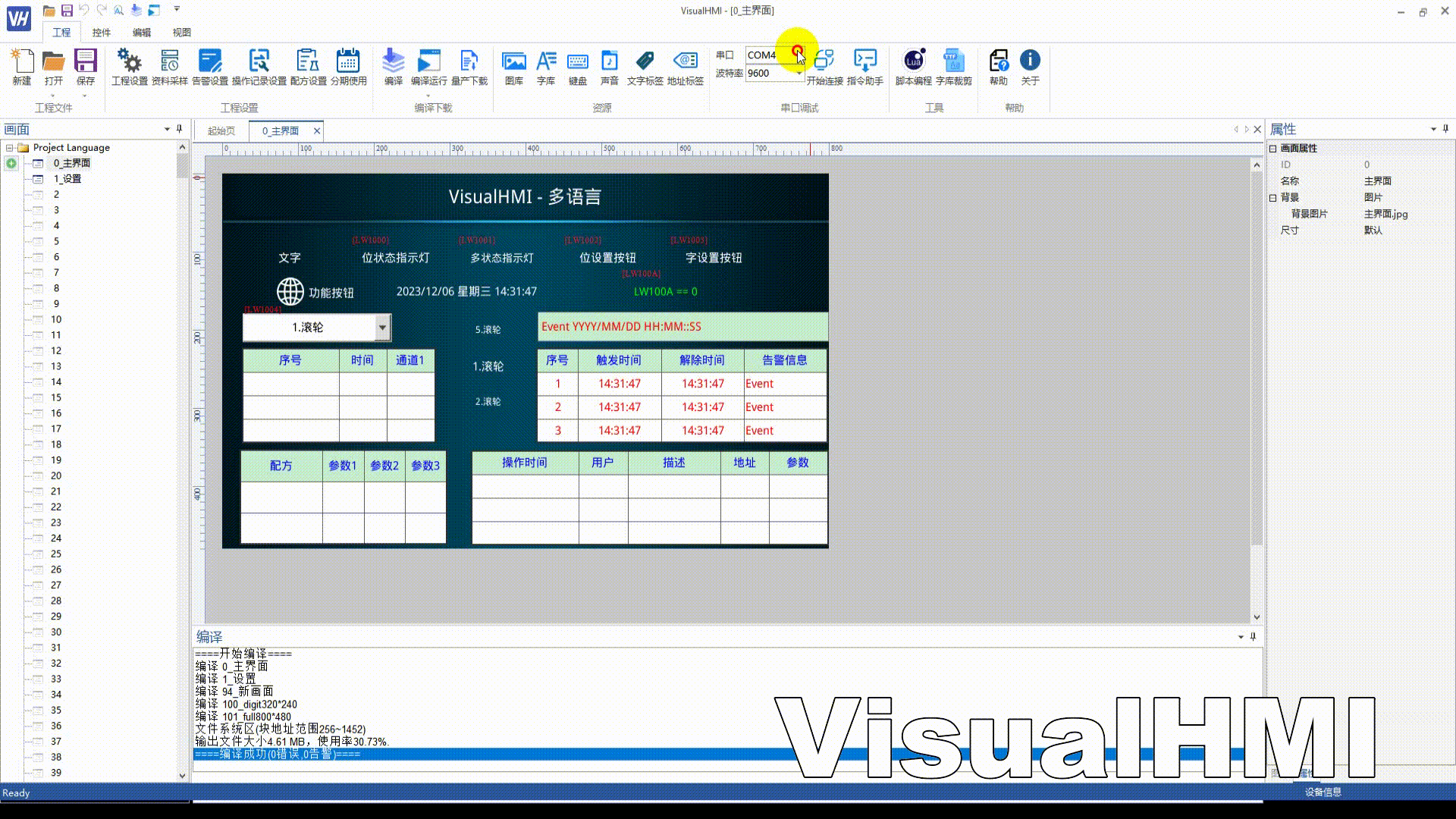This screenshot has width=1456, height=819.
Task: Expand the 1.滚轮 combo box on canvas
Action: pyautogui.click(x=382, y=328)
